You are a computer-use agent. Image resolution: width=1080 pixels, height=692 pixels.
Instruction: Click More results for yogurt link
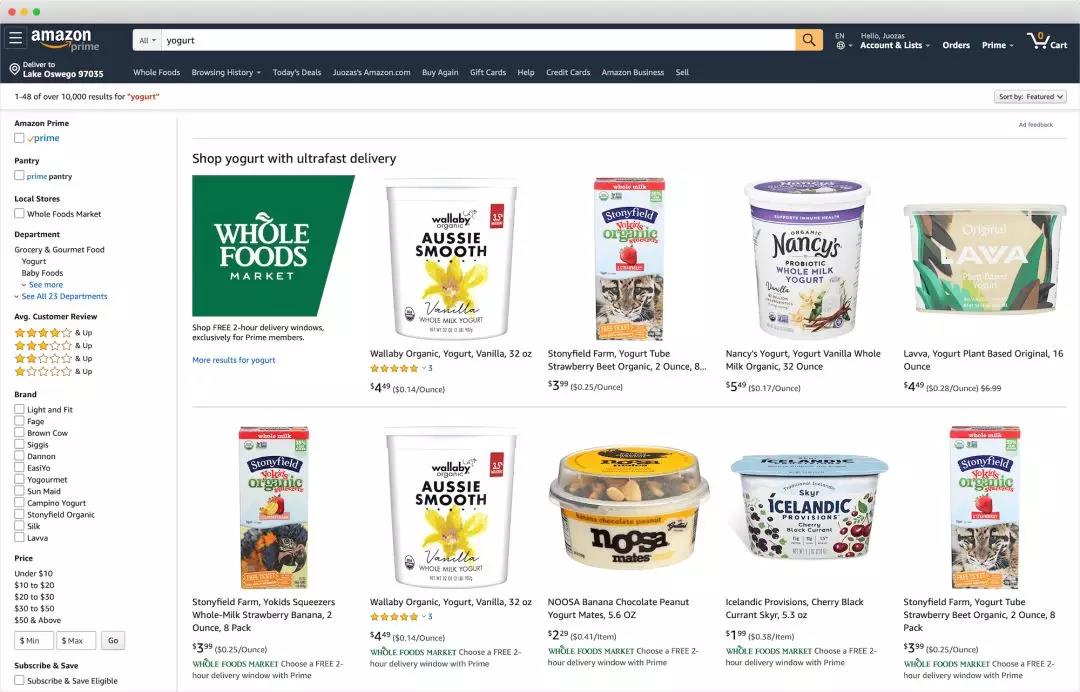point(233,360)
